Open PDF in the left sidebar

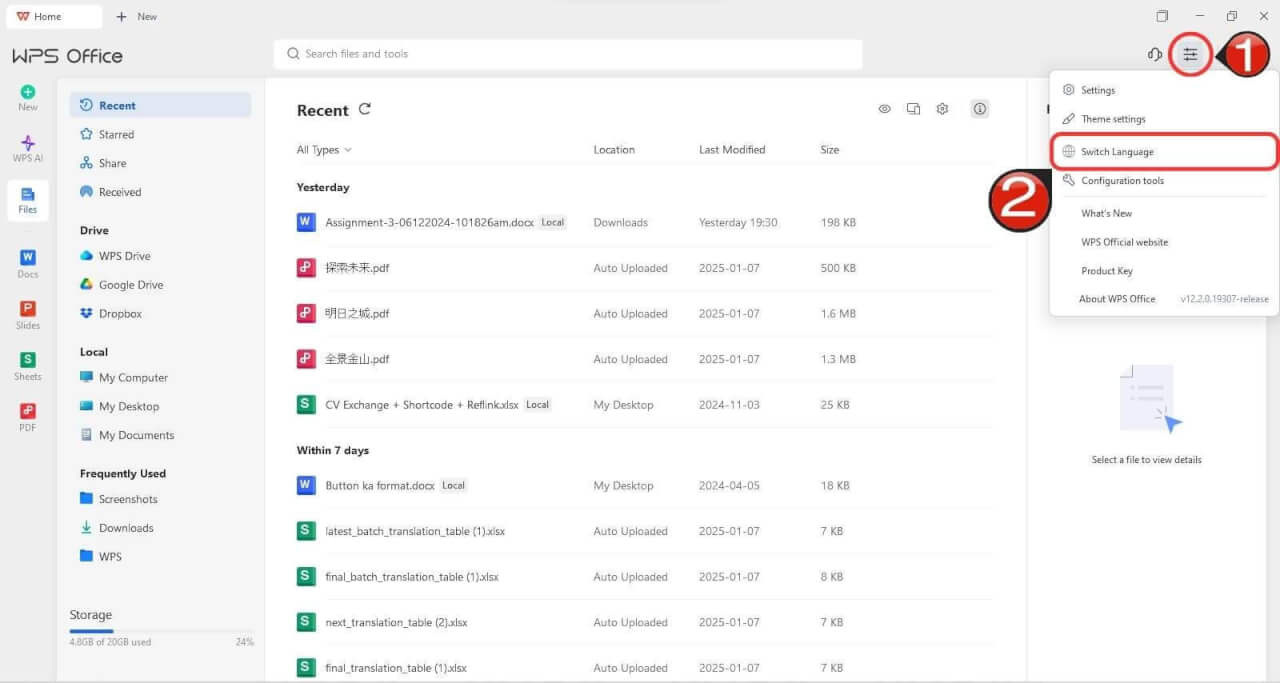click(x=28, y=417)
